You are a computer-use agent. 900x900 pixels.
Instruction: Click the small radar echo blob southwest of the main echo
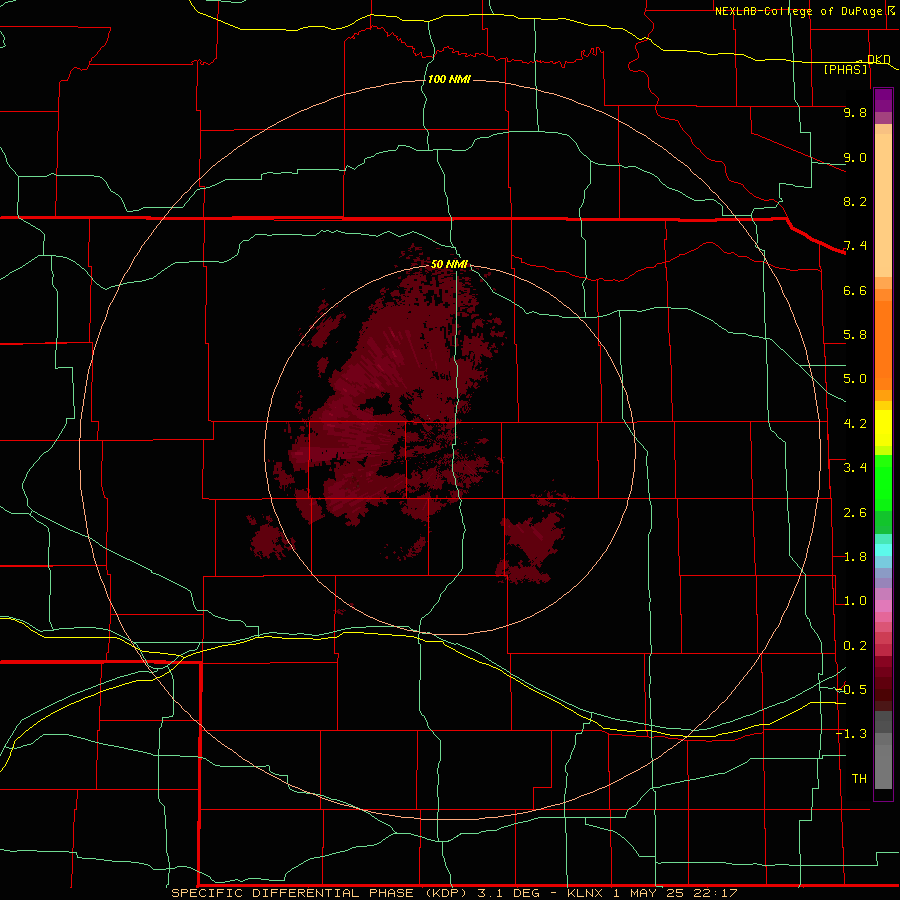269,538
